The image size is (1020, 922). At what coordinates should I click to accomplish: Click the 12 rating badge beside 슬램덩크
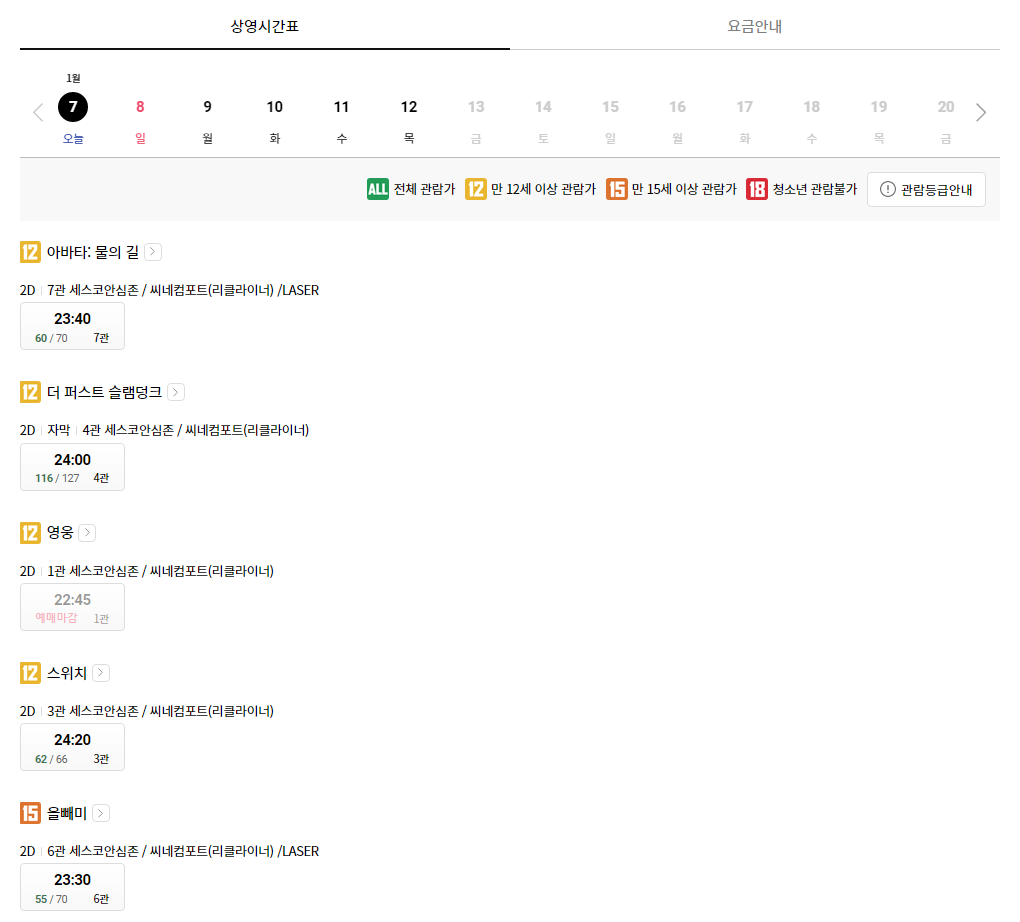click(x=30, y=392)
